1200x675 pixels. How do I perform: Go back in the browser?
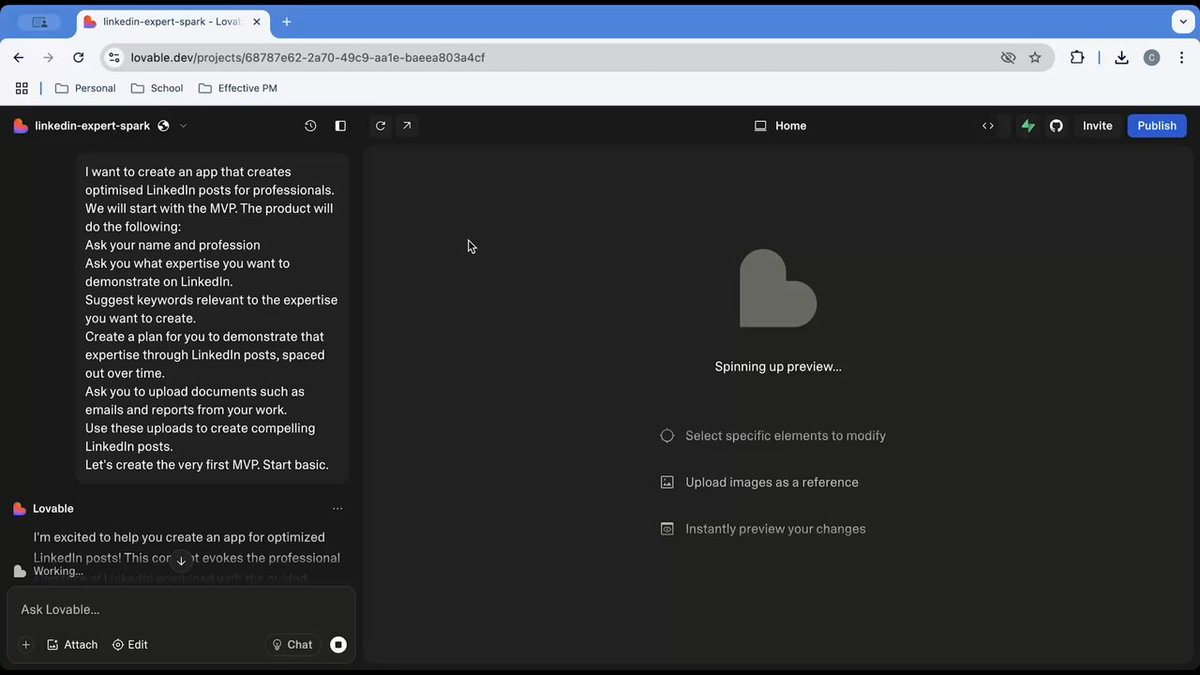coord(18,58)
